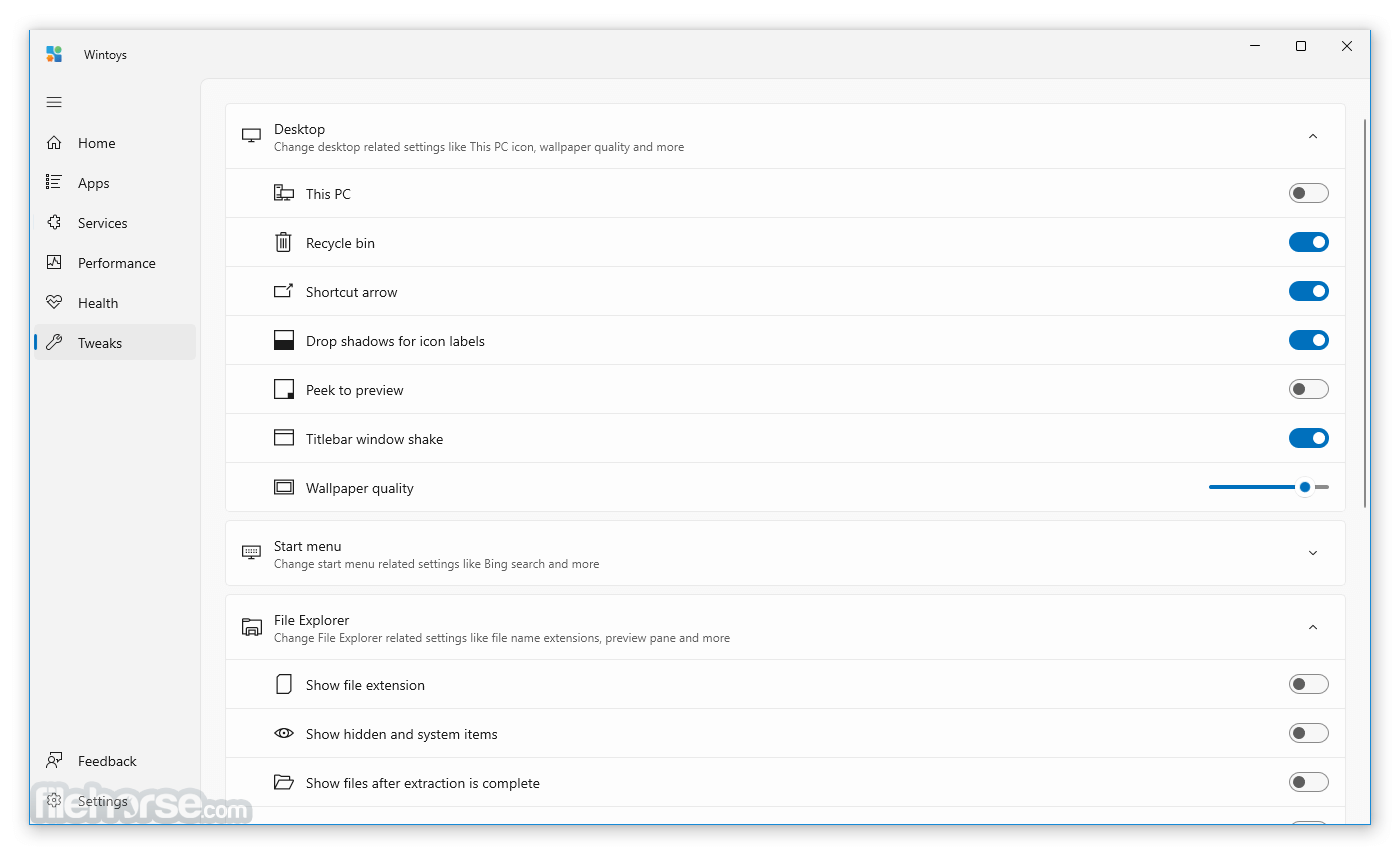Click the Apps list icon
The image size is (1400, 854).
[x=54, y=182]
